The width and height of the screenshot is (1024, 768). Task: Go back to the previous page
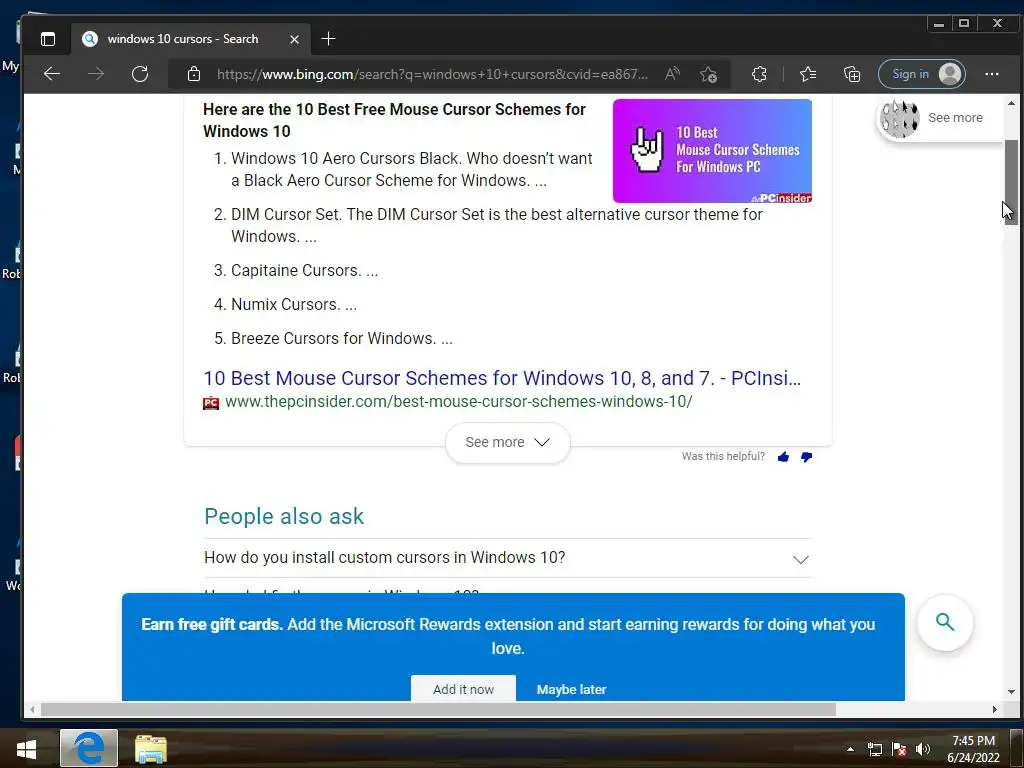(x=52, y=74)
